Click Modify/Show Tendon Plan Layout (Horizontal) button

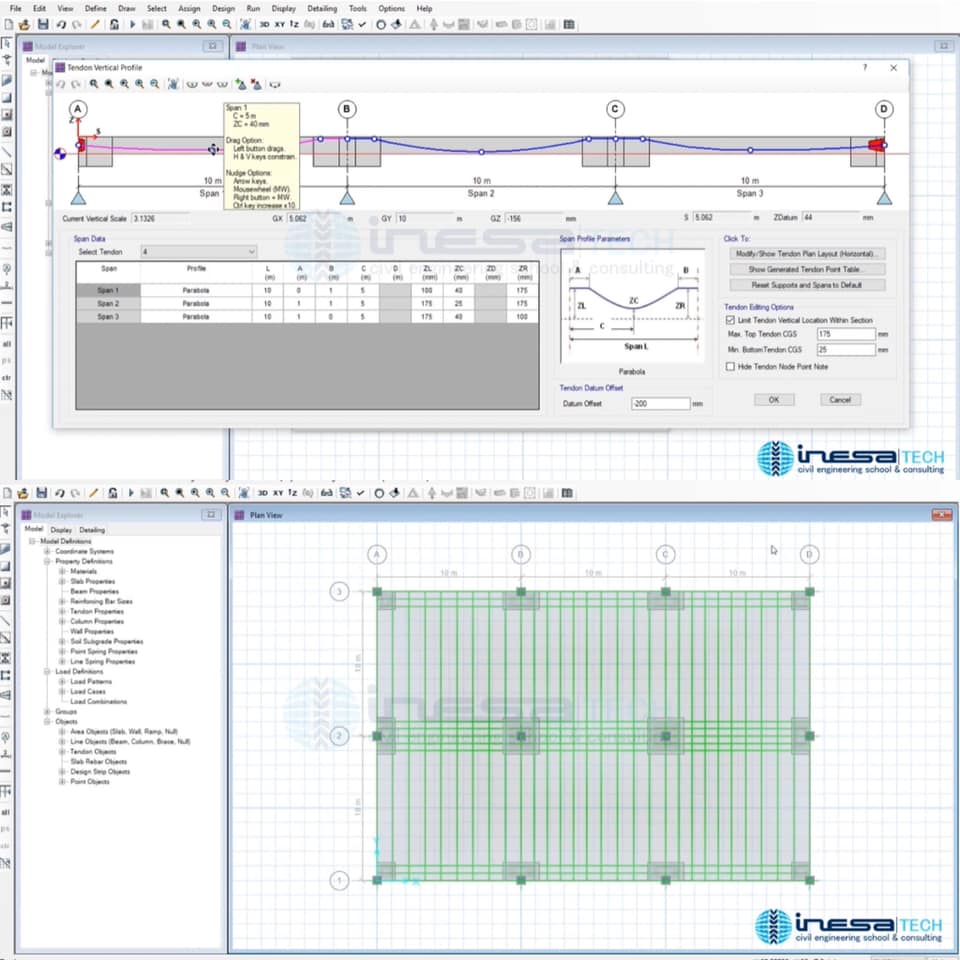807,253
